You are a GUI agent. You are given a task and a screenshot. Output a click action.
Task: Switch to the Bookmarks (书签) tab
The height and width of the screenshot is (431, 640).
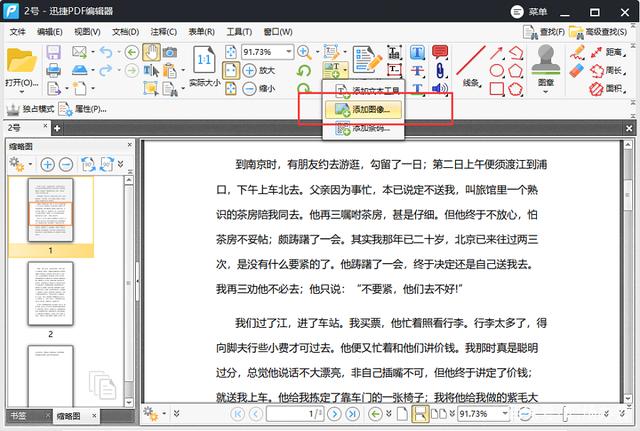pyautogui.click(x=18, y=416)
